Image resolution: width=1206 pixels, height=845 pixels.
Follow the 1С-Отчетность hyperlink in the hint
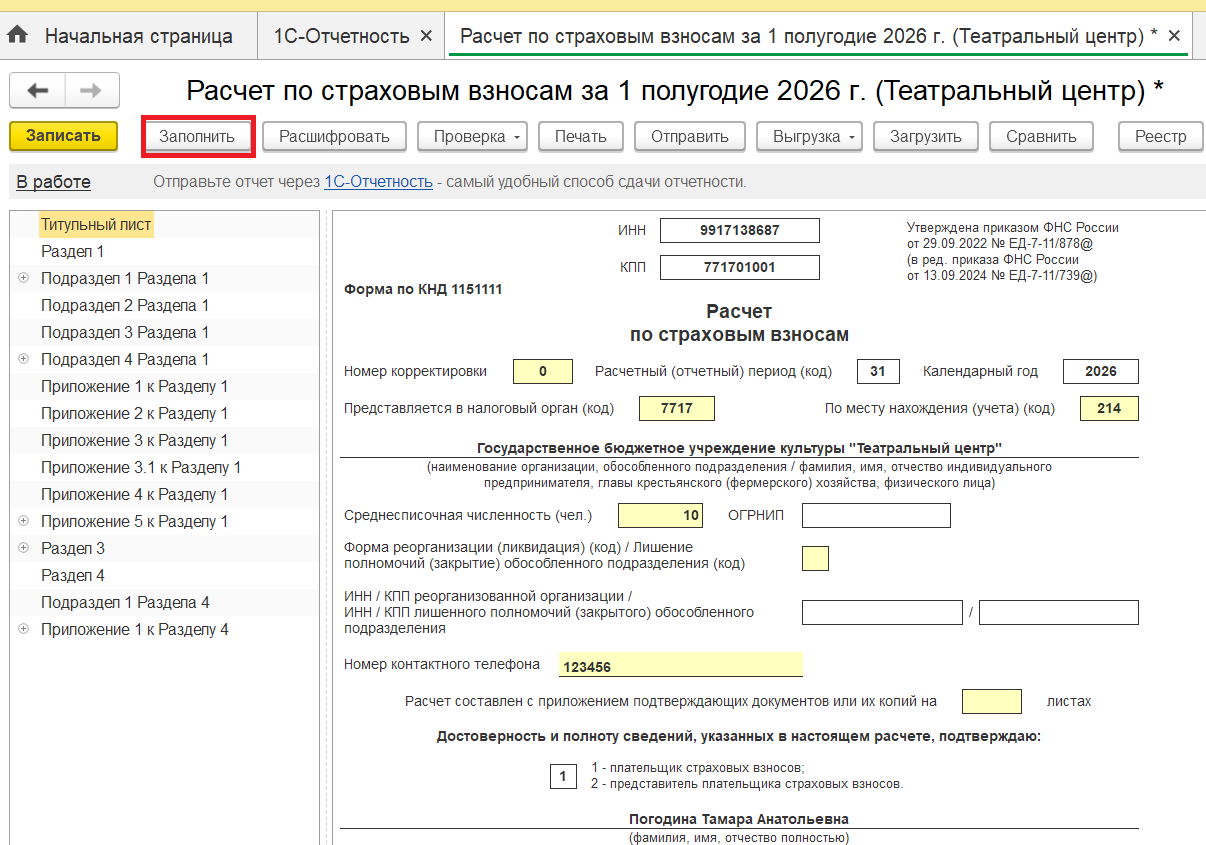(378, 182)
